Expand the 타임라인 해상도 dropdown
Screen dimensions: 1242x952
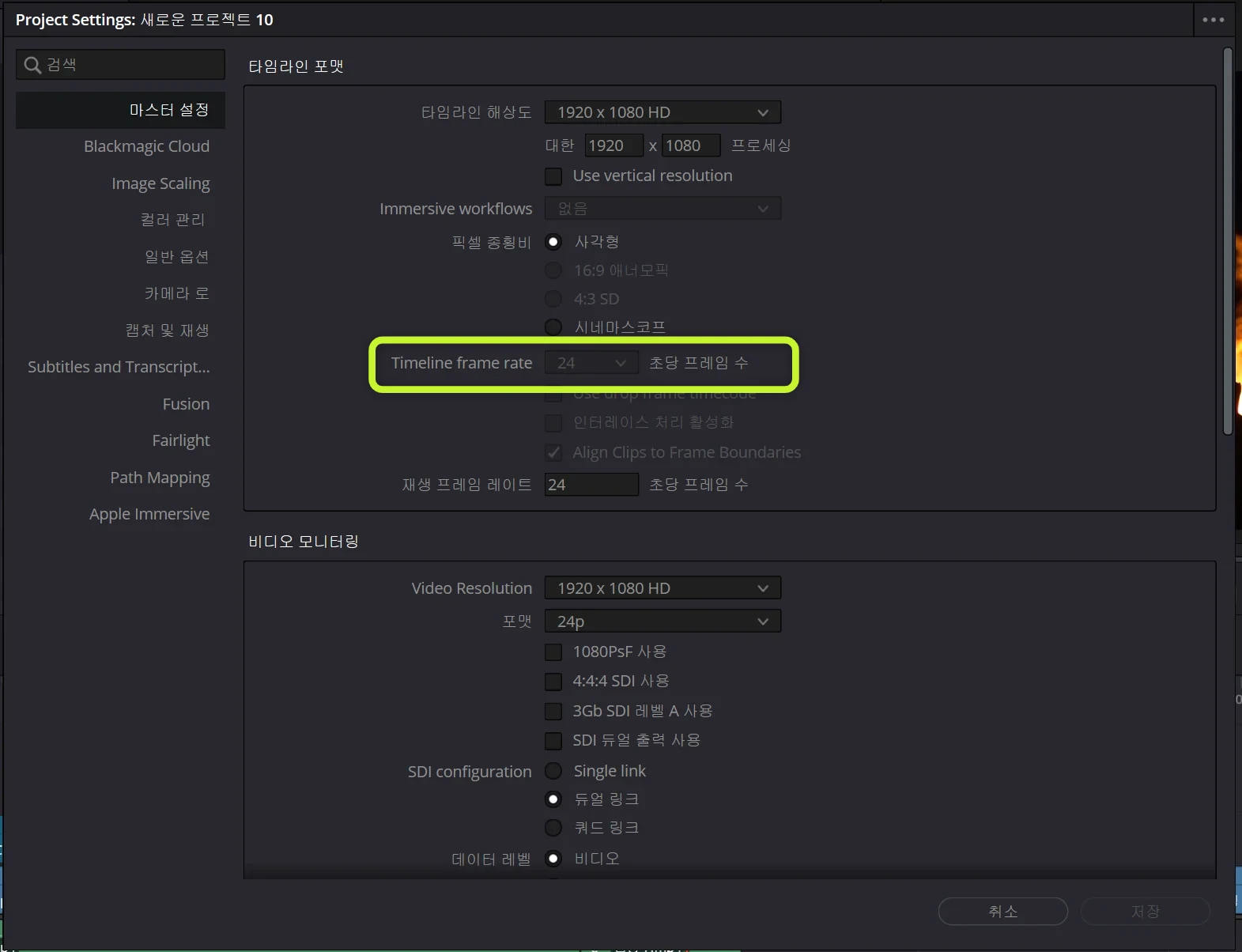pyautogui.click(x=663, y=112)
